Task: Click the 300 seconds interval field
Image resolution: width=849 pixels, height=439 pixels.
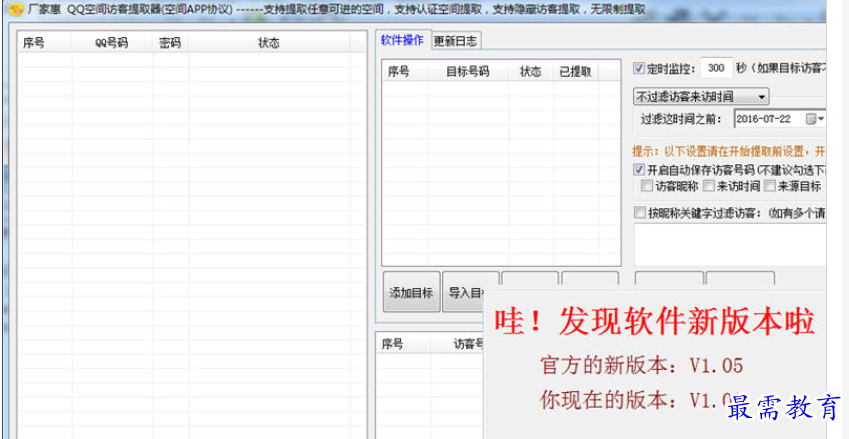Action: pyautogui.click(x=716, y=69)
